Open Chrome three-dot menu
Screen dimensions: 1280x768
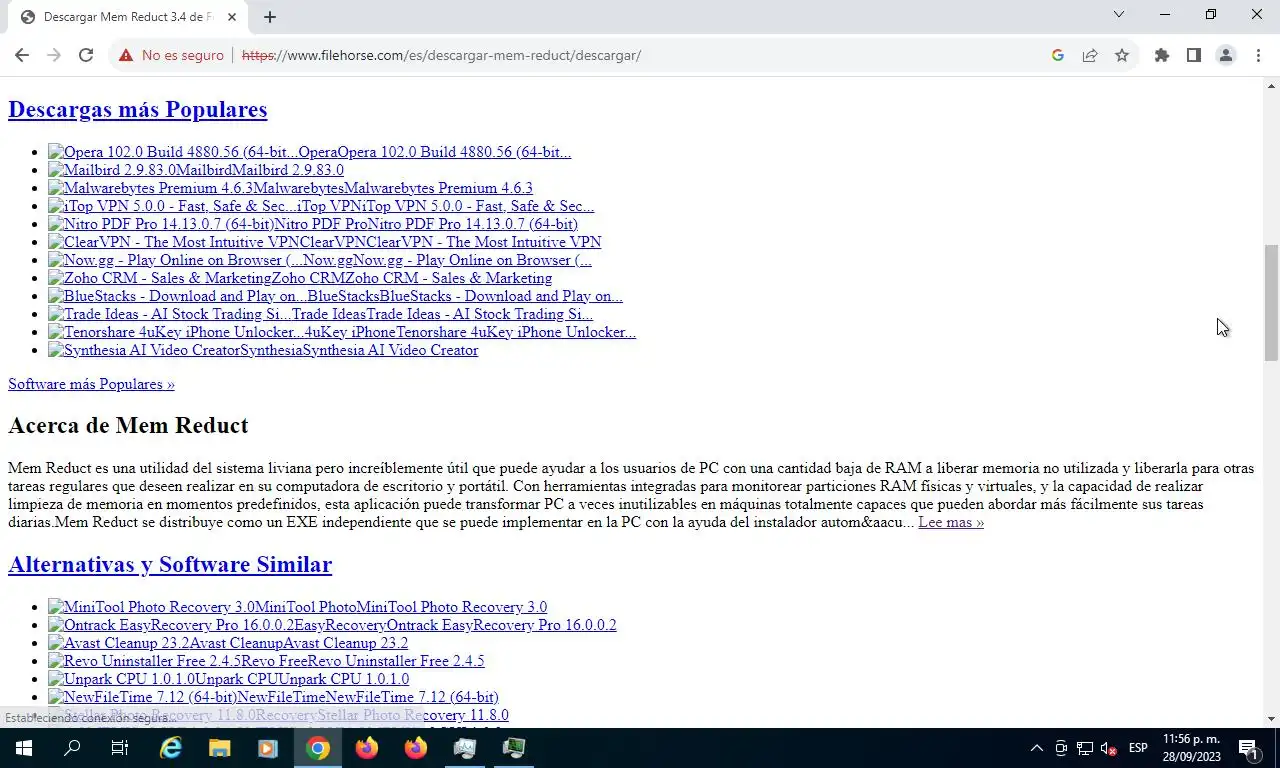coord(1258,55)
